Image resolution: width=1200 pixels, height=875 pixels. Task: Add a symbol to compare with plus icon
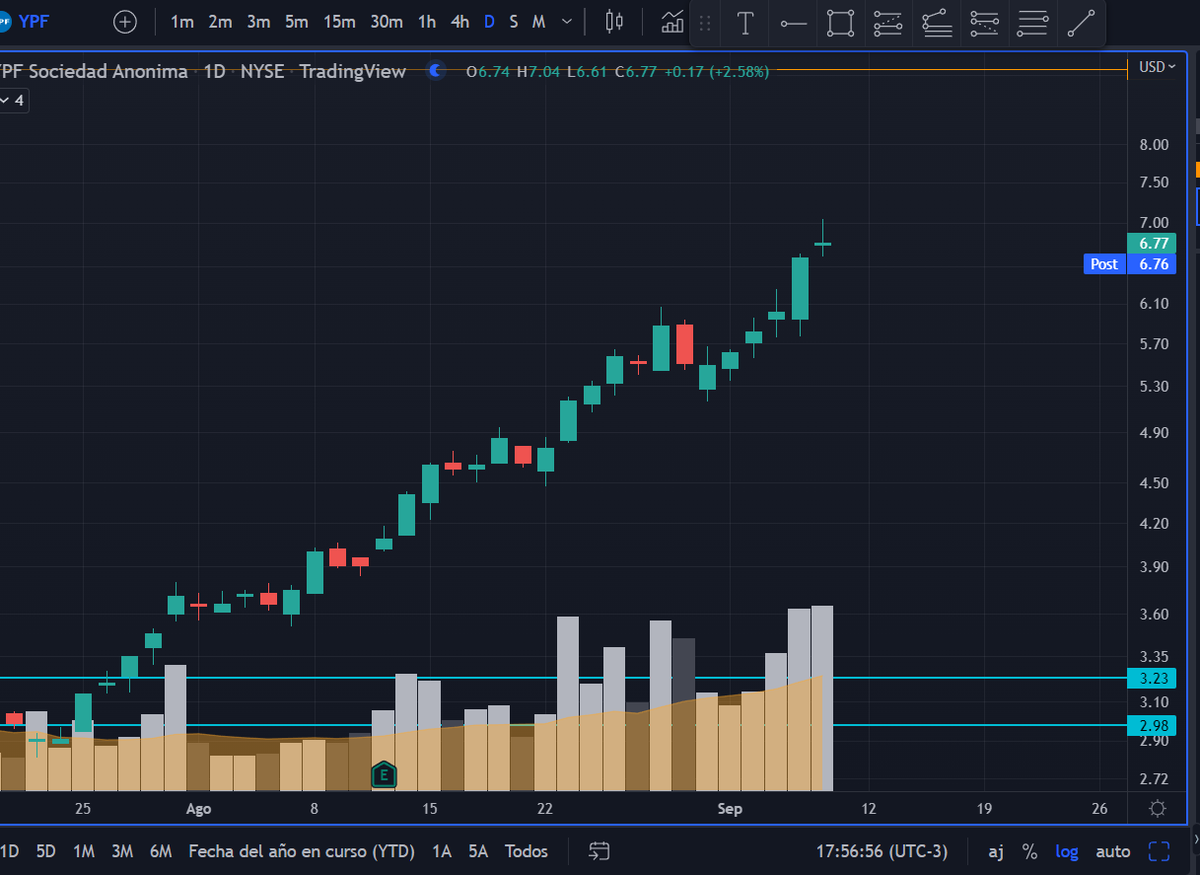[124, 21]
